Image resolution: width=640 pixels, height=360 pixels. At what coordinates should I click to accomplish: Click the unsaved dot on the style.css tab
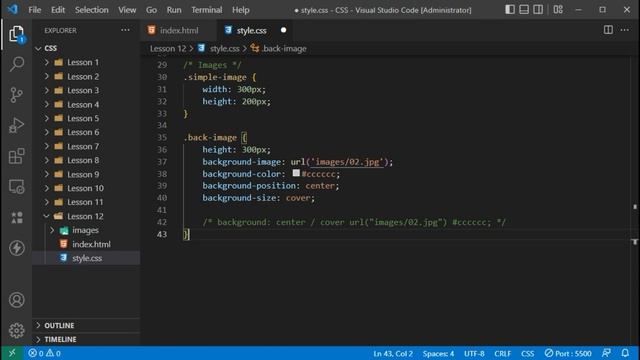(x=283, y=30)
